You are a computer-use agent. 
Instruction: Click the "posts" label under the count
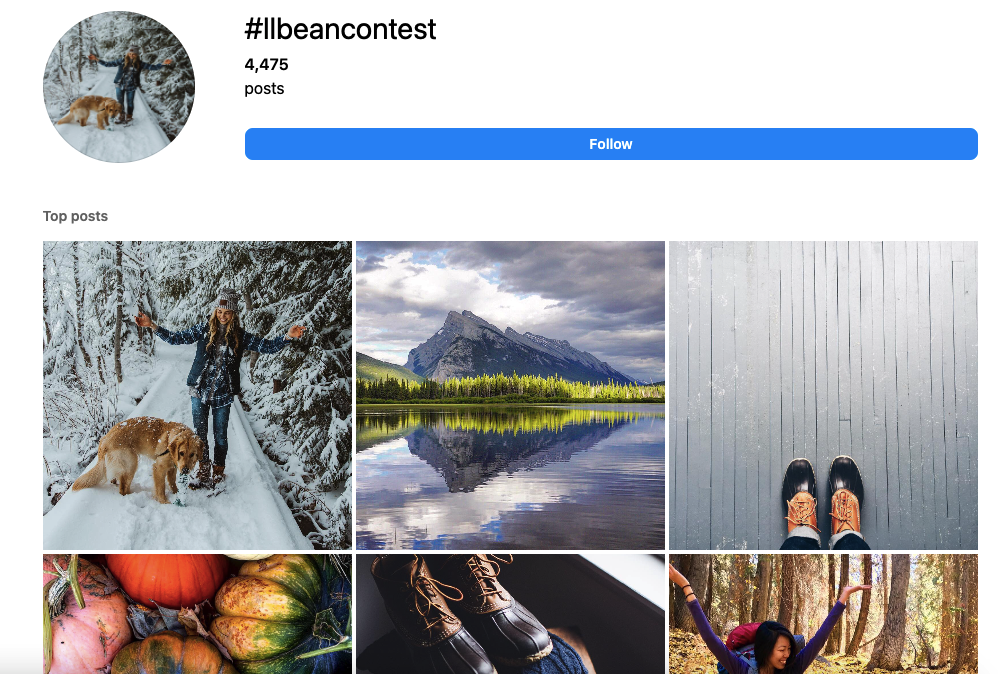point(264,89)
